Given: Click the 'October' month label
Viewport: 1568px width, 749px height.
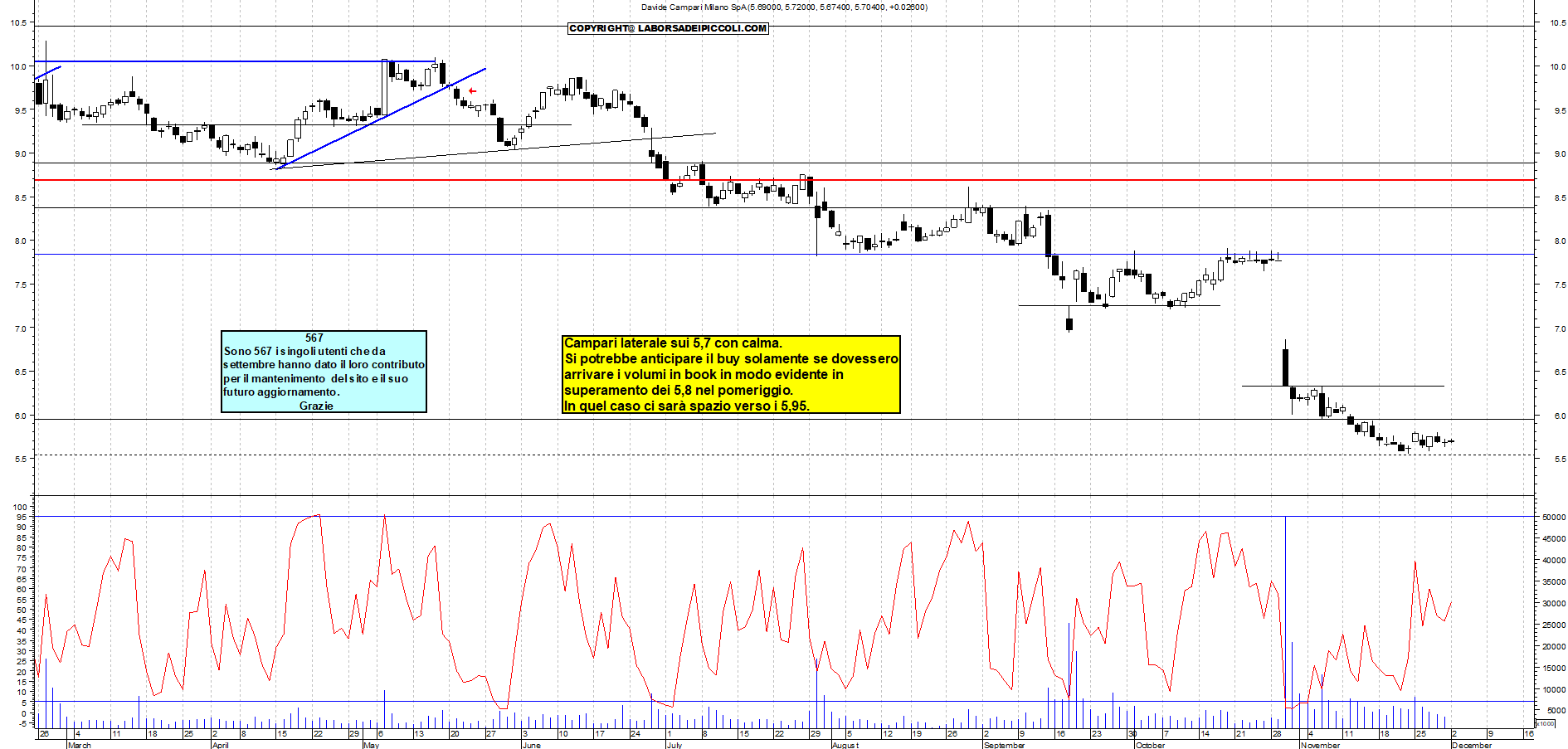Looking at the screenshot, I should [x=1150, y=745].
